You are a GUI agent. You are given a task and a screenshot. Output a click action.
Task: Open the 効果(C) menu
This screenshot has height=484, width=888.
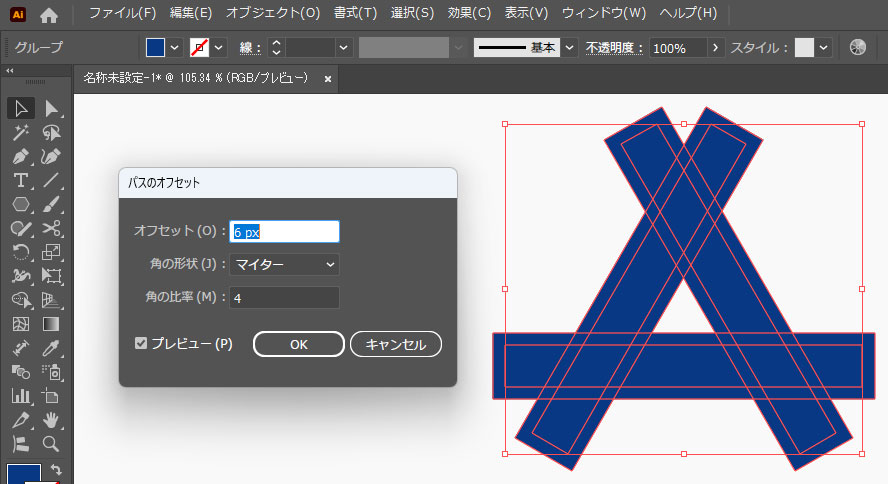[469, 14]
